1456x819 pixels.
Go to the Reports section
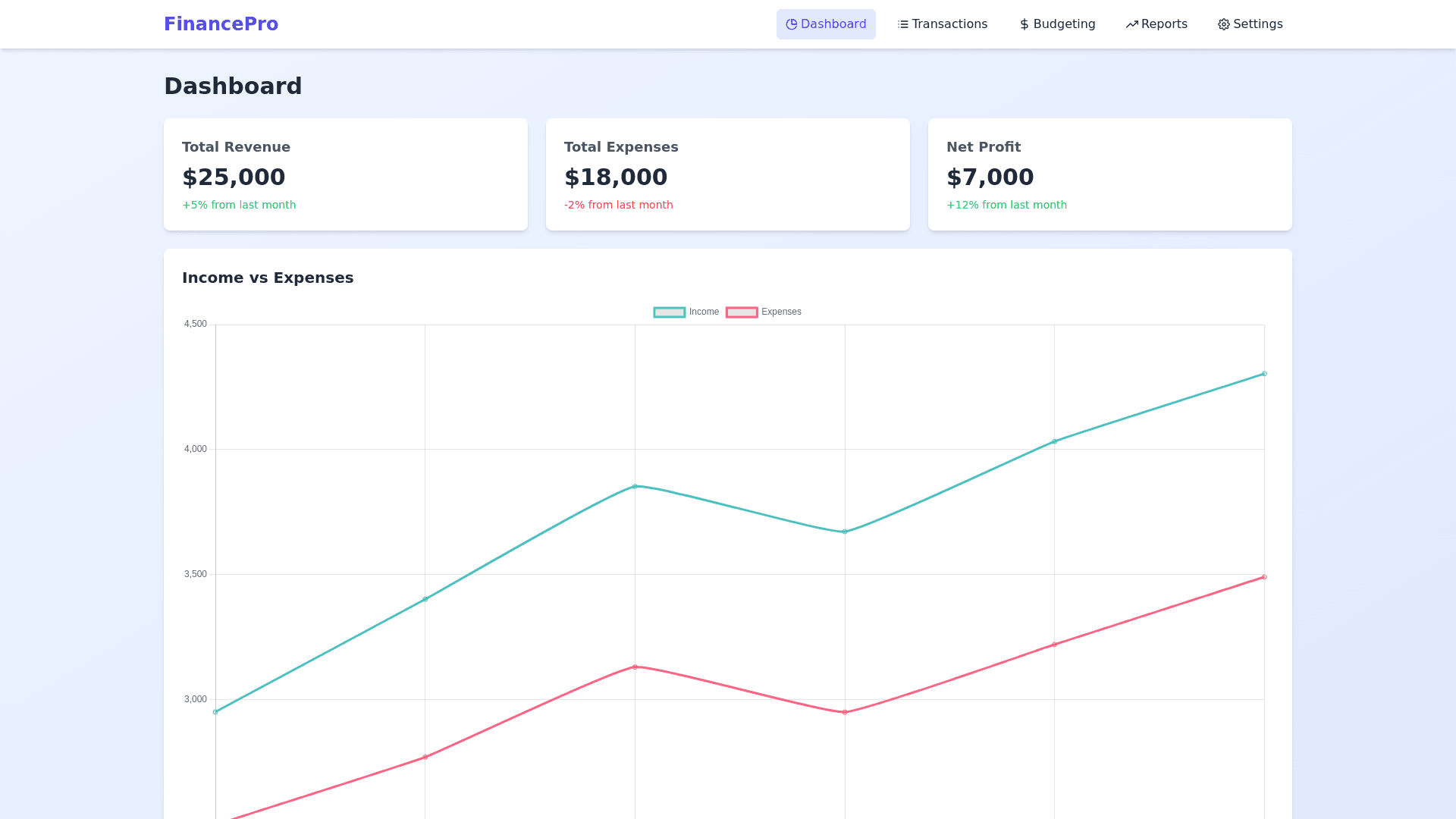click(x=1156, y=24)
